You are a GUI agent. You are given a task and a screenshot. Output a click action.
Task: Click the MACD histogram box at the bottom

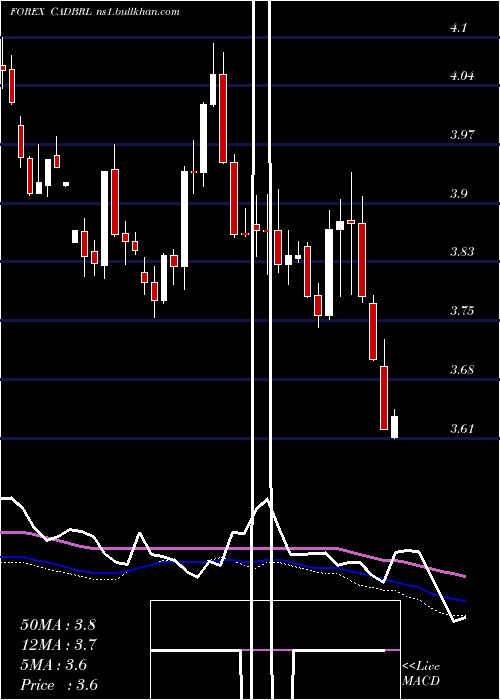pos(275,650)
